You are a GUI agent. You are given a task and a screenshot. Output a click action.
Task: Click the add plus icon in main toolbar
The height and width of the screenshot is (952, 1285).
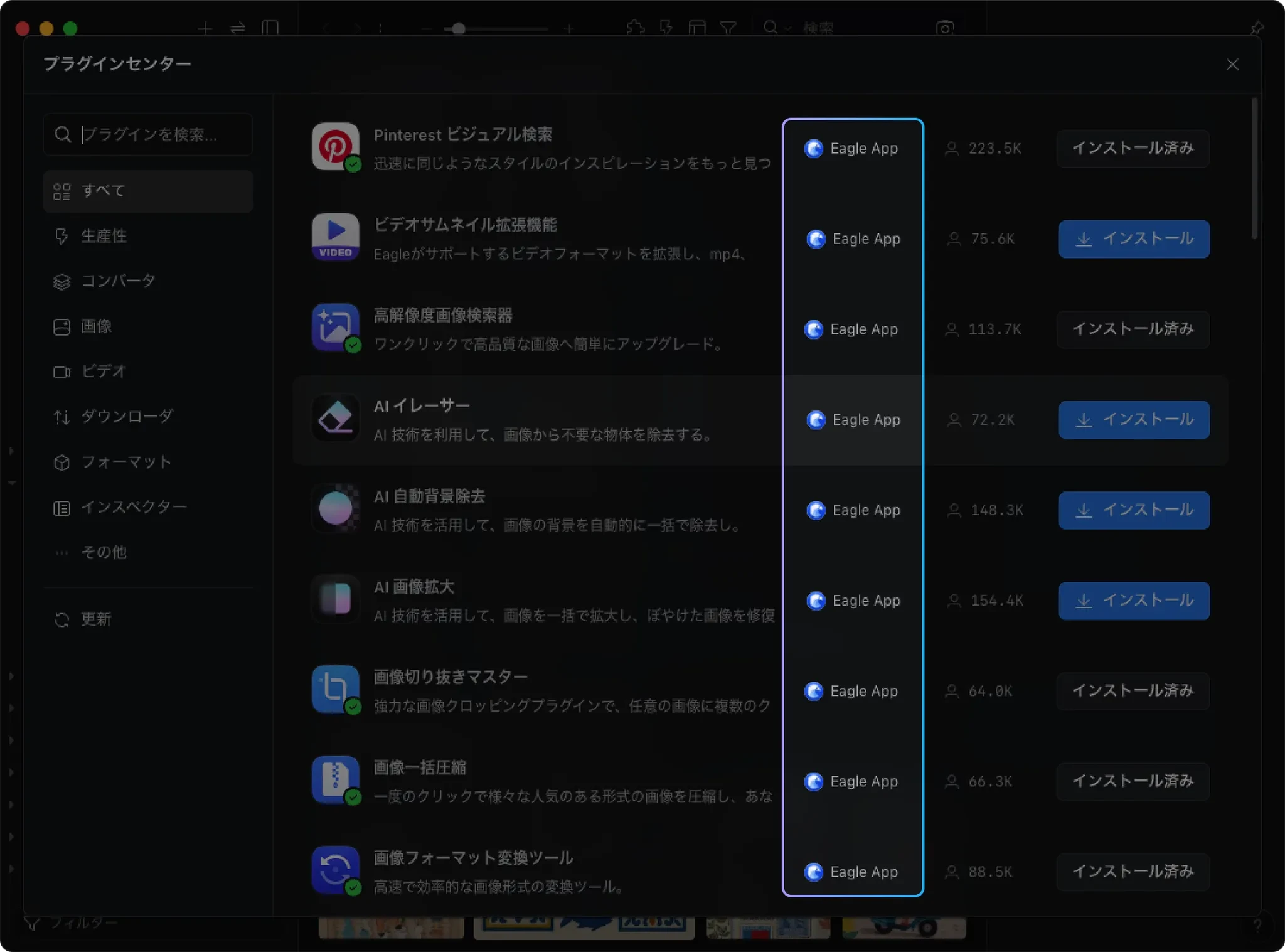click(205, 28)
